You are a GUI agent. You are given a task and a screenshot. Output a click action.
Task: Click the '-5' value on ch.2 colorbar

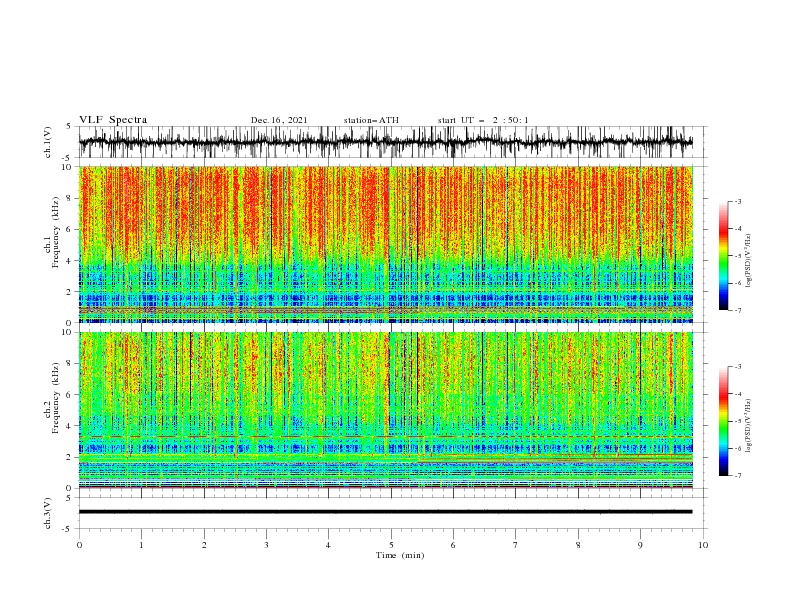point(738,421)
